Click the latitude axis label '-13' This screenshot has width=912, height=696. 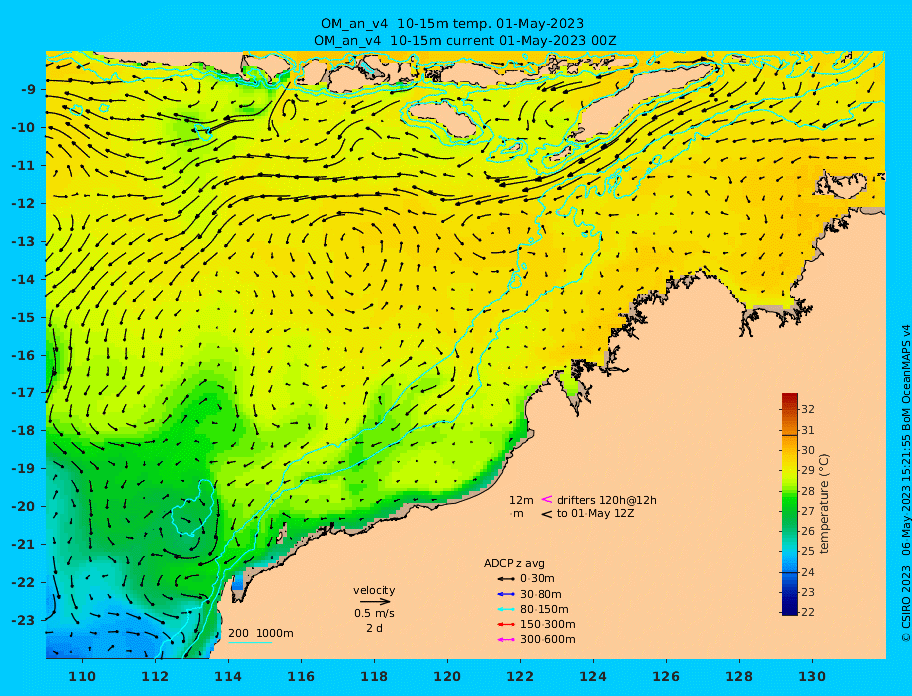(23, 241)
